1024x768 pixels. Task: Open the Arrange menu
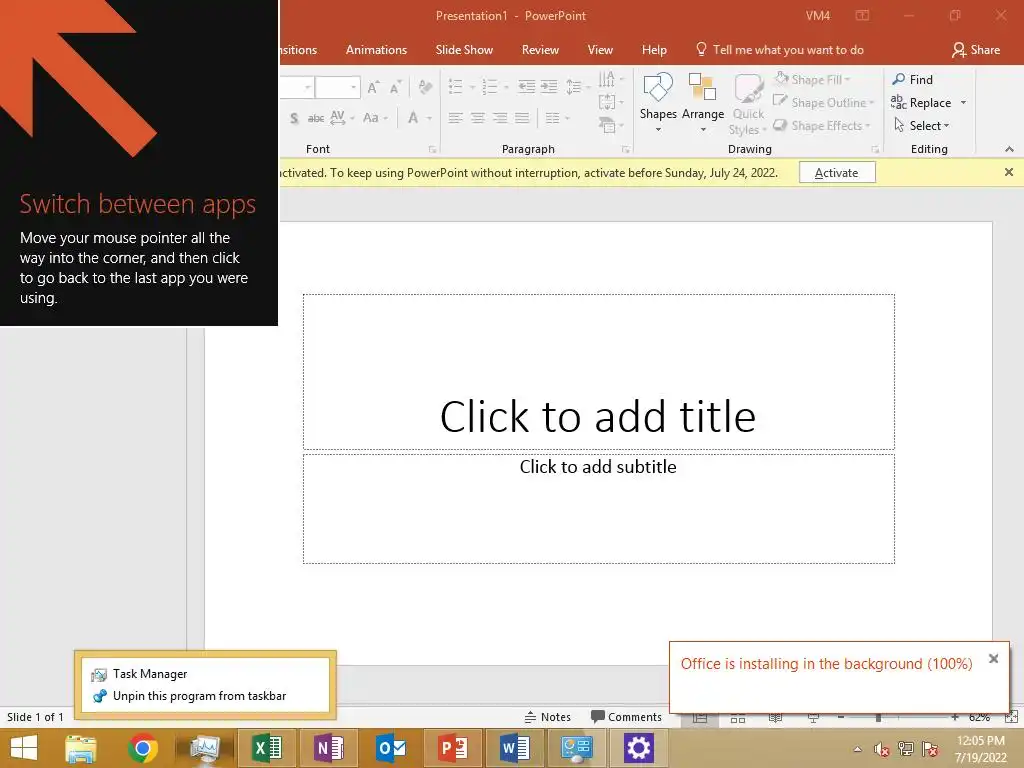coord(703,103)
